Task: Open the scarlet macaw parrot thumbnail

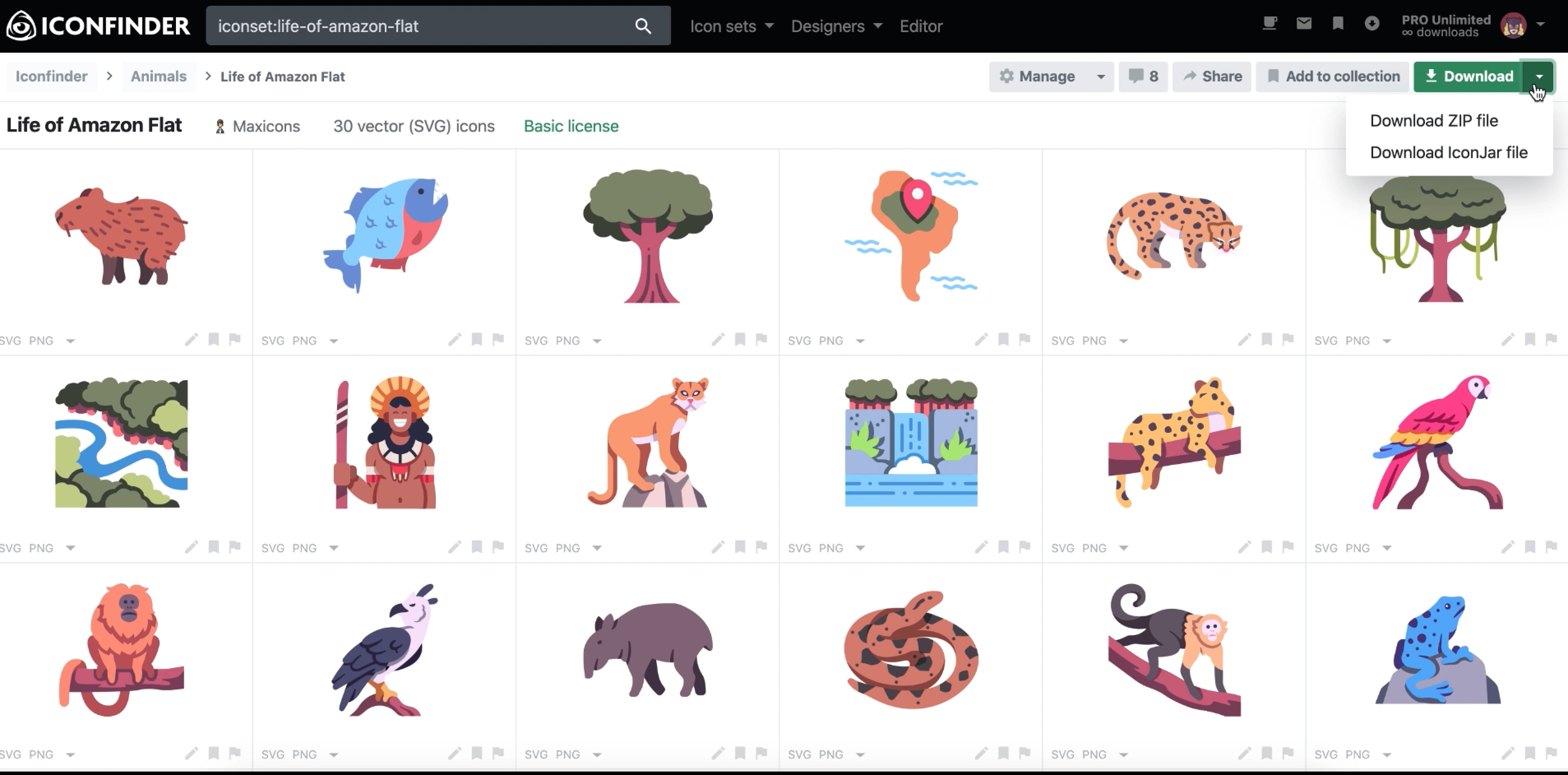Action: [x=1437, y=442]
